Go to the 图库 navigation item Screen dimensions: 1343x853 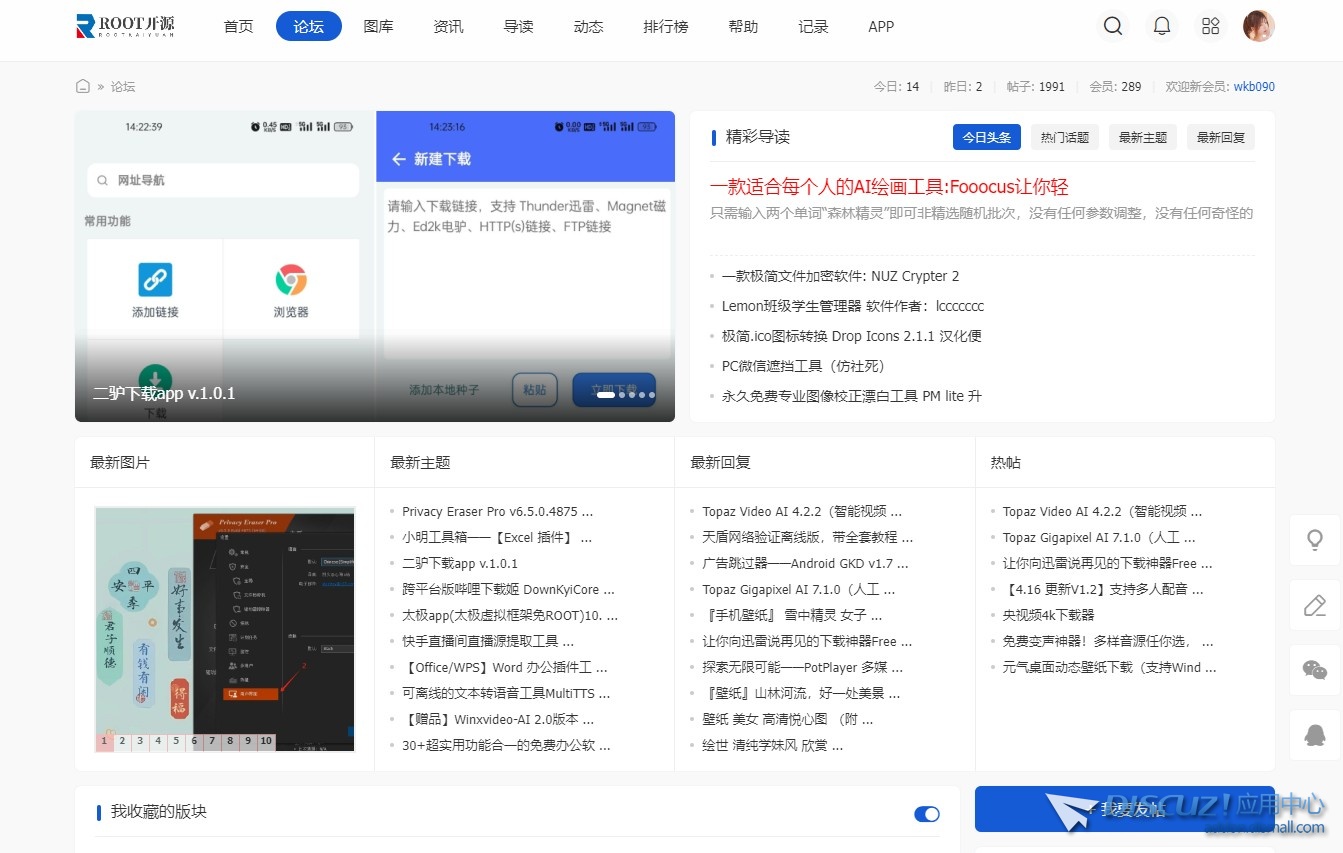[x=378, y=27]
